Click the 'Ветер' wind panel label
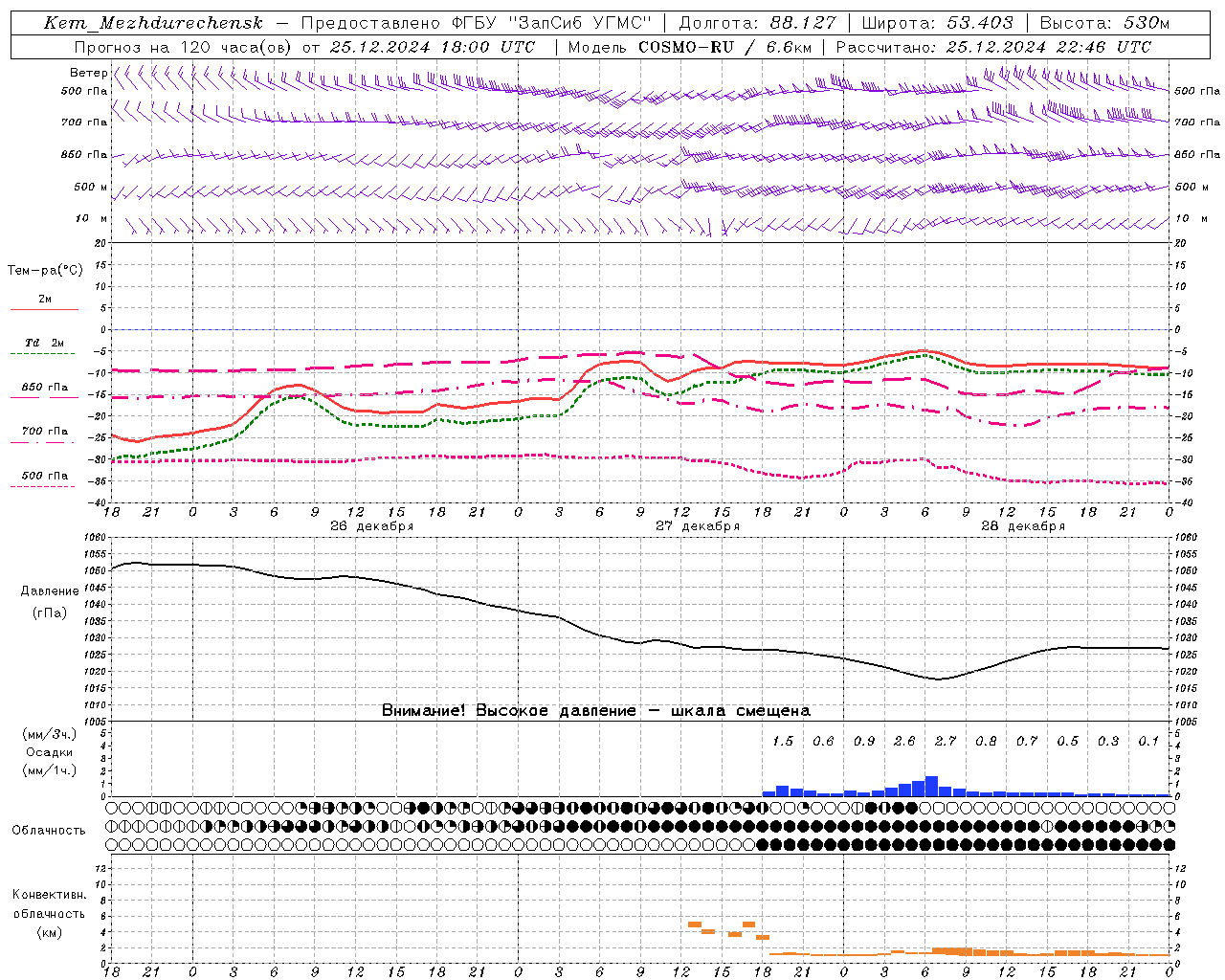The width and height of the screenshot is (1225, 980). pos(89,73)
